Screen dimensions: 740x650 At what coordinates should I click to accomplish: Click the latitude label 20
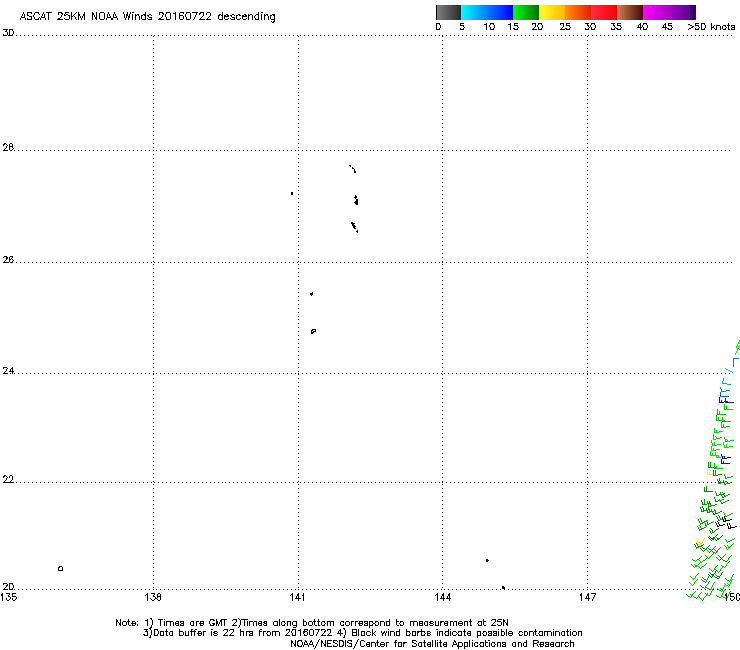pos(8,586)
